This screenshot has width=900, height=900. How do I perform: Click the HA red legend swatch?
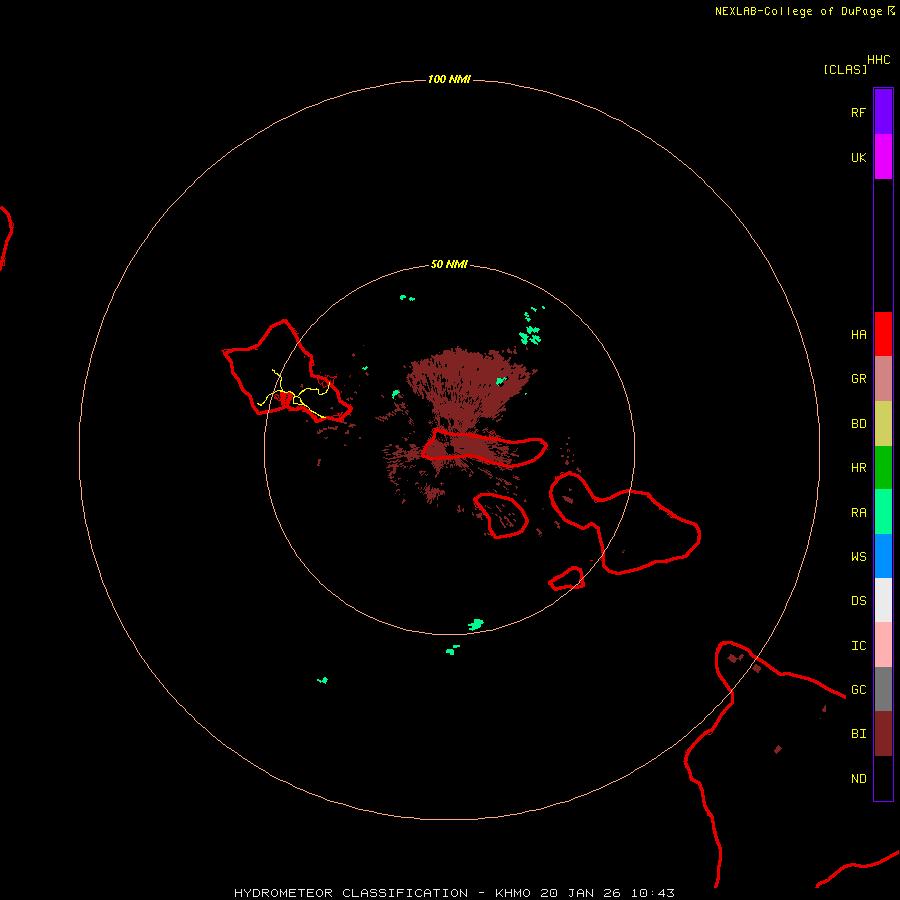883,334
